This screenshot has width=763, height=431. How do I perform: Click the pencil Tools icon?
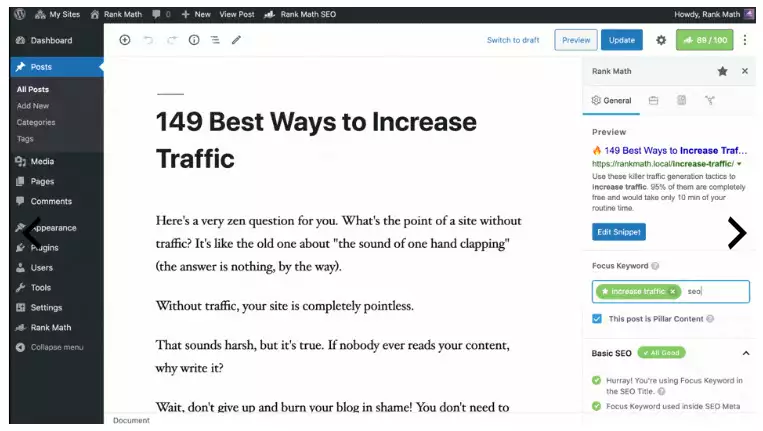point(236,40)
